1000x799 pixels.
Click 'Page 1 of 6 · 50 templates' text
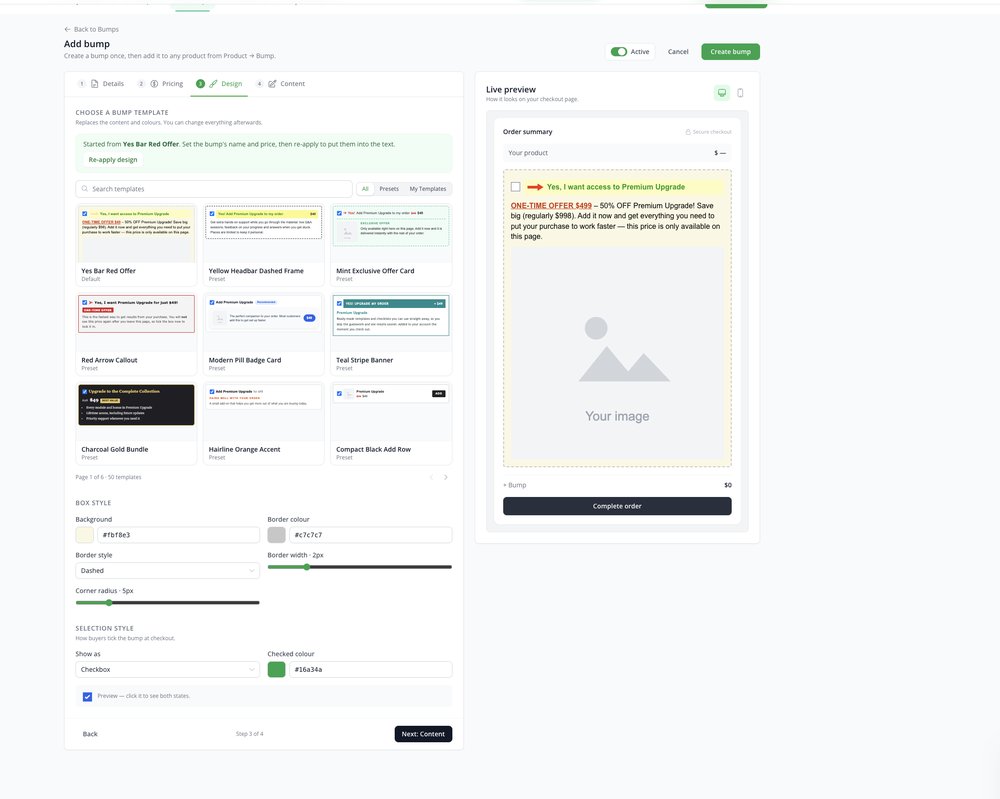[108, 477]
